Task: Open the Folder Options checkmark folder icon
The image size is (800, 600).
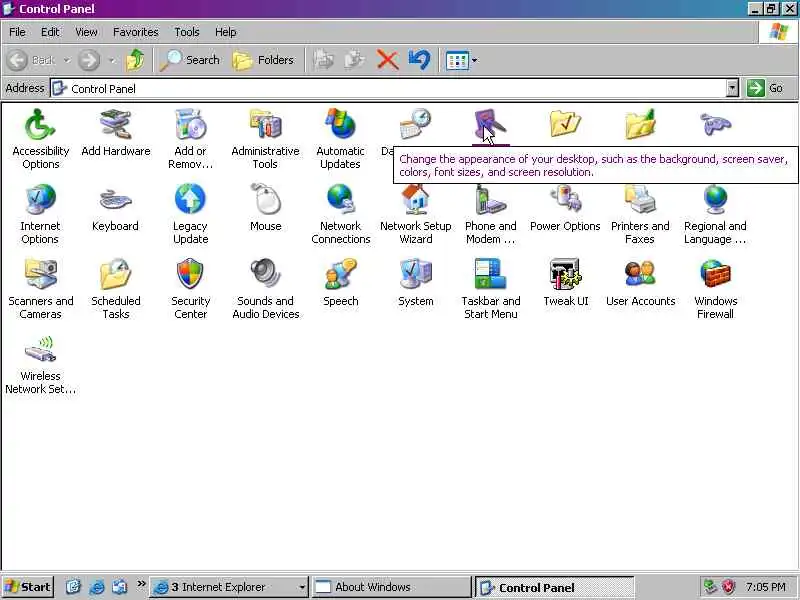Action: point(565,124)
